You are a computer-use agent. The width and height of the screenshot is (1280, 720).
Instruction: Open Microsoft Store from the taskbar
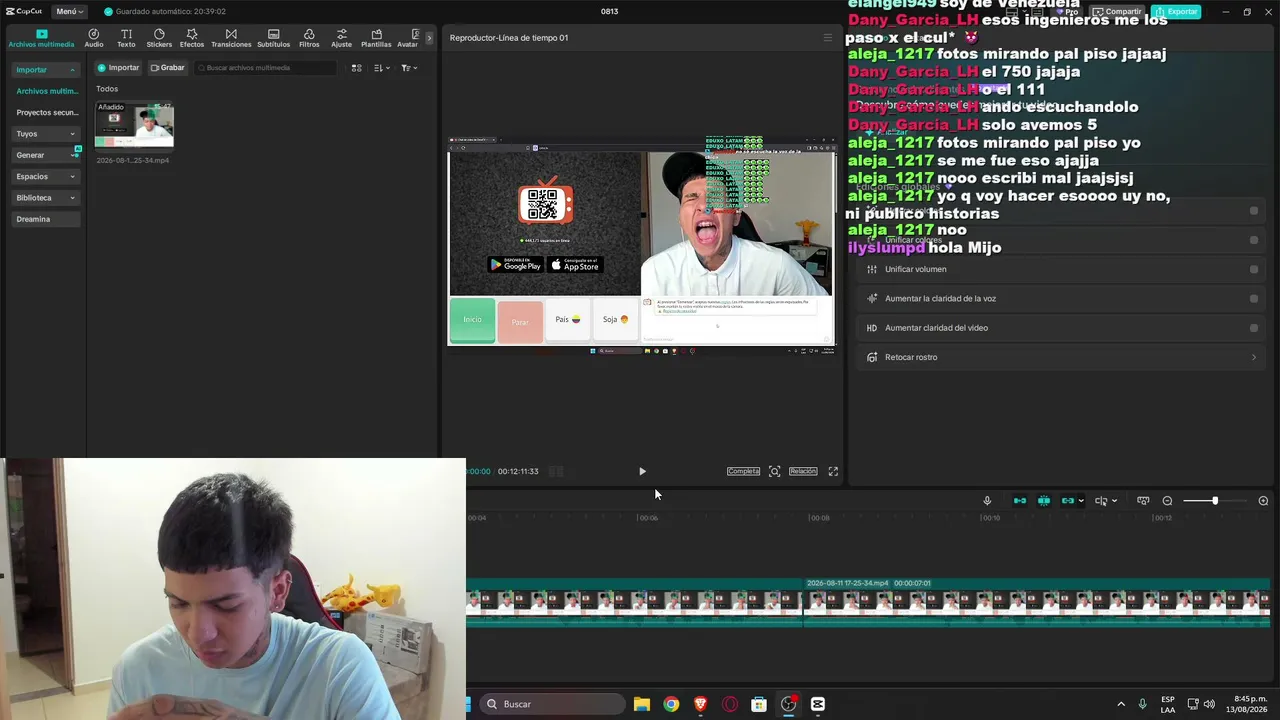point(759,704)
